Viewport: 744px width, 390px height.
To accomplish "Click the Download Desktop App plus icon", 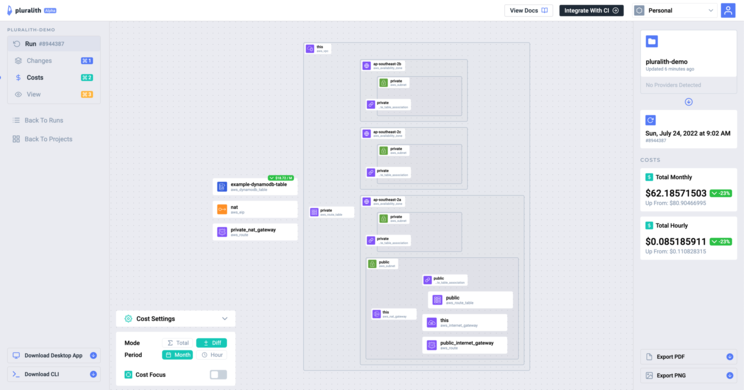I will pyautogui.click(x=93, y=355).
